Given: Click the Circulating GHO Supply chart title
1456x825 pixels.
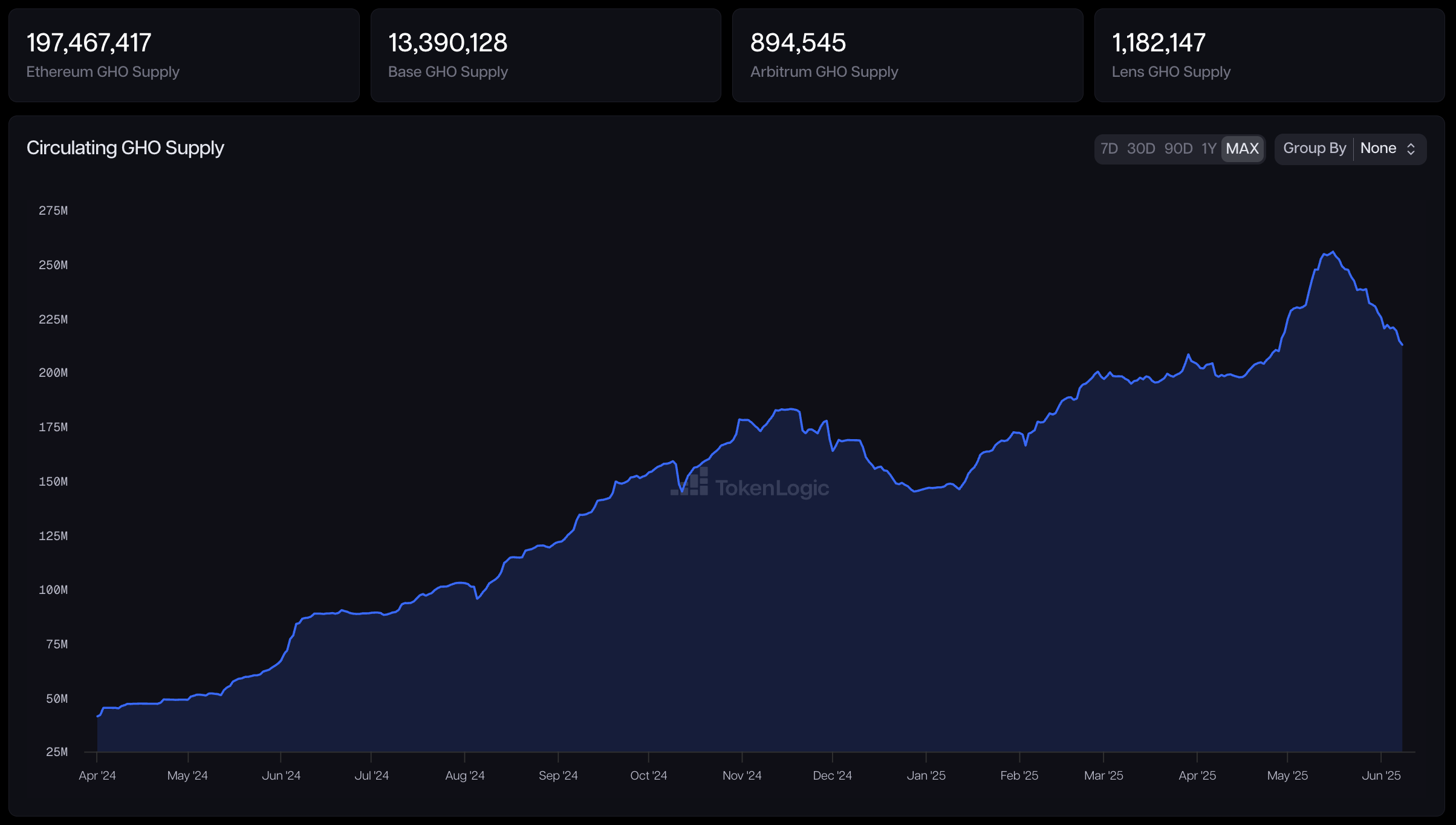Looking at the screenshot, I should click(125, 148).
